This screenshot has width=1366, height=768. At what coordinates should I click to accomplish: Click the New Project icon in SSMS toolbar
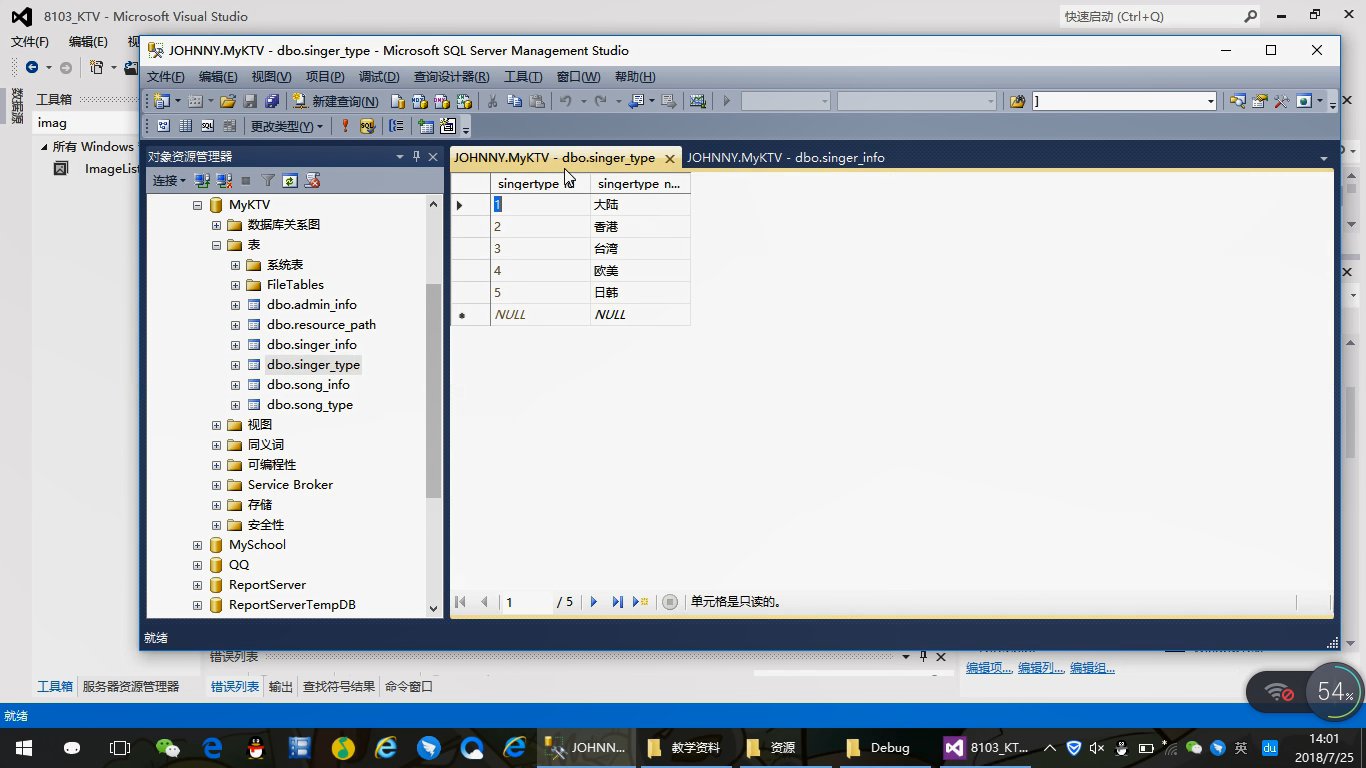tap(162, 101)
